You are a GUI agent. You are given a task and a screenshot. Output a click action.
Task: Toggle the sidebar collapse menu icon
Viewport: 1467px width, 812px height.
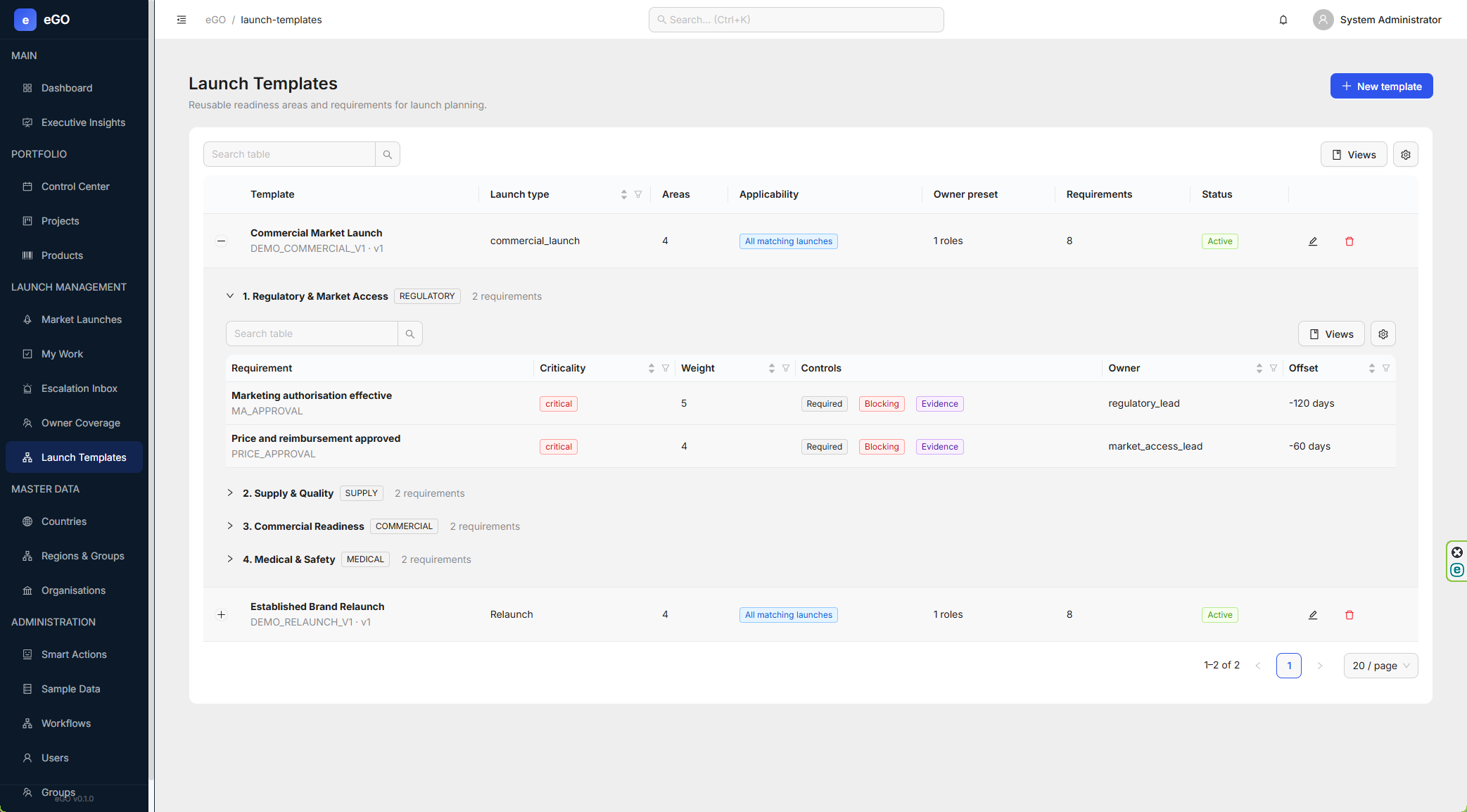pos(182,20)
